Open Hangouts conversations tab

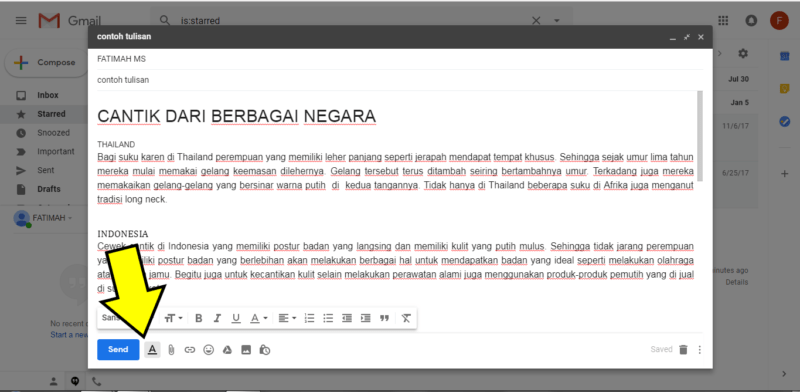pos(75,381)
